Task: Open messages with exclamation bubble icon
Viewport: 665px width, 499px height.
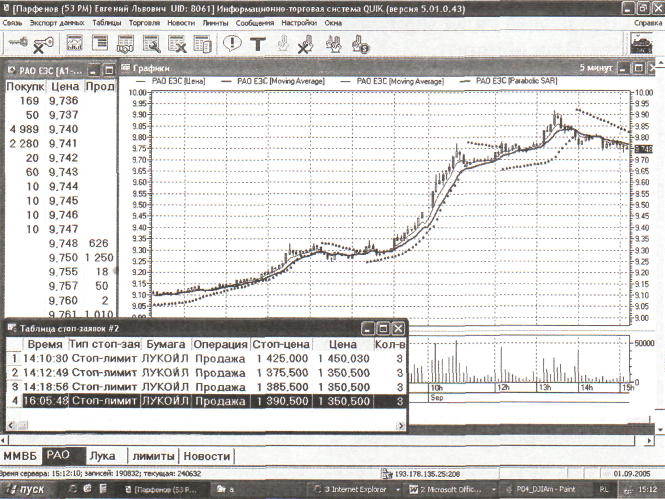Action: tap(232, 43)
